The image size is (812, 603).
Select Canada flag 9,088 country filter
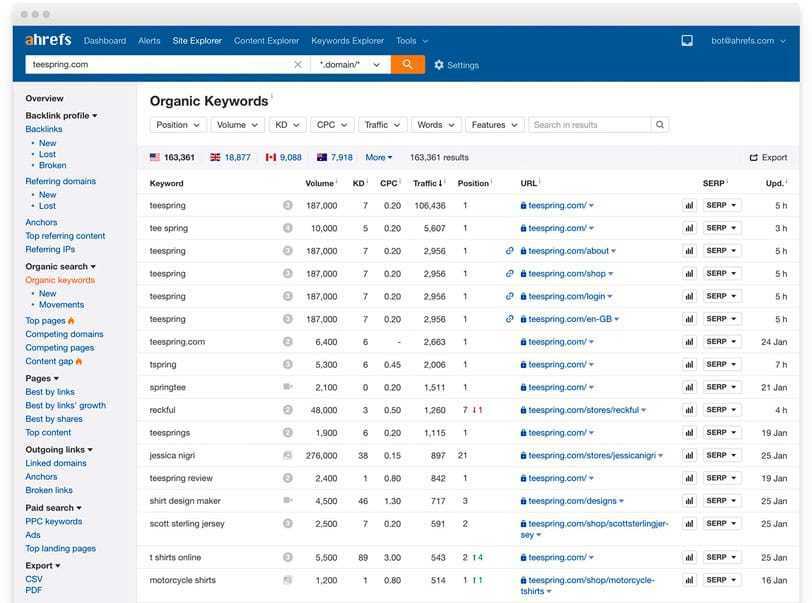coord(283,157)
